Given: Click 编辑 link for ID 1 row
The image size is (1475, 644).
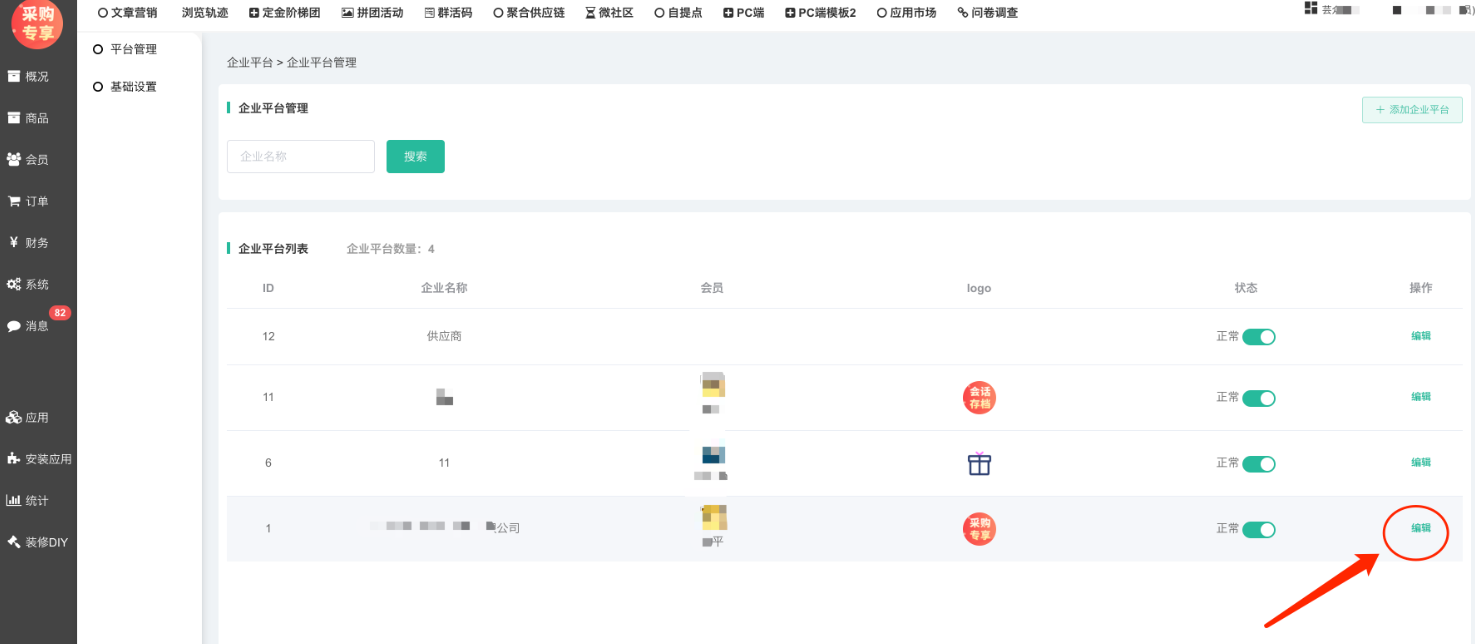Looking at the screenshot, I should (x=1420, y=528).
